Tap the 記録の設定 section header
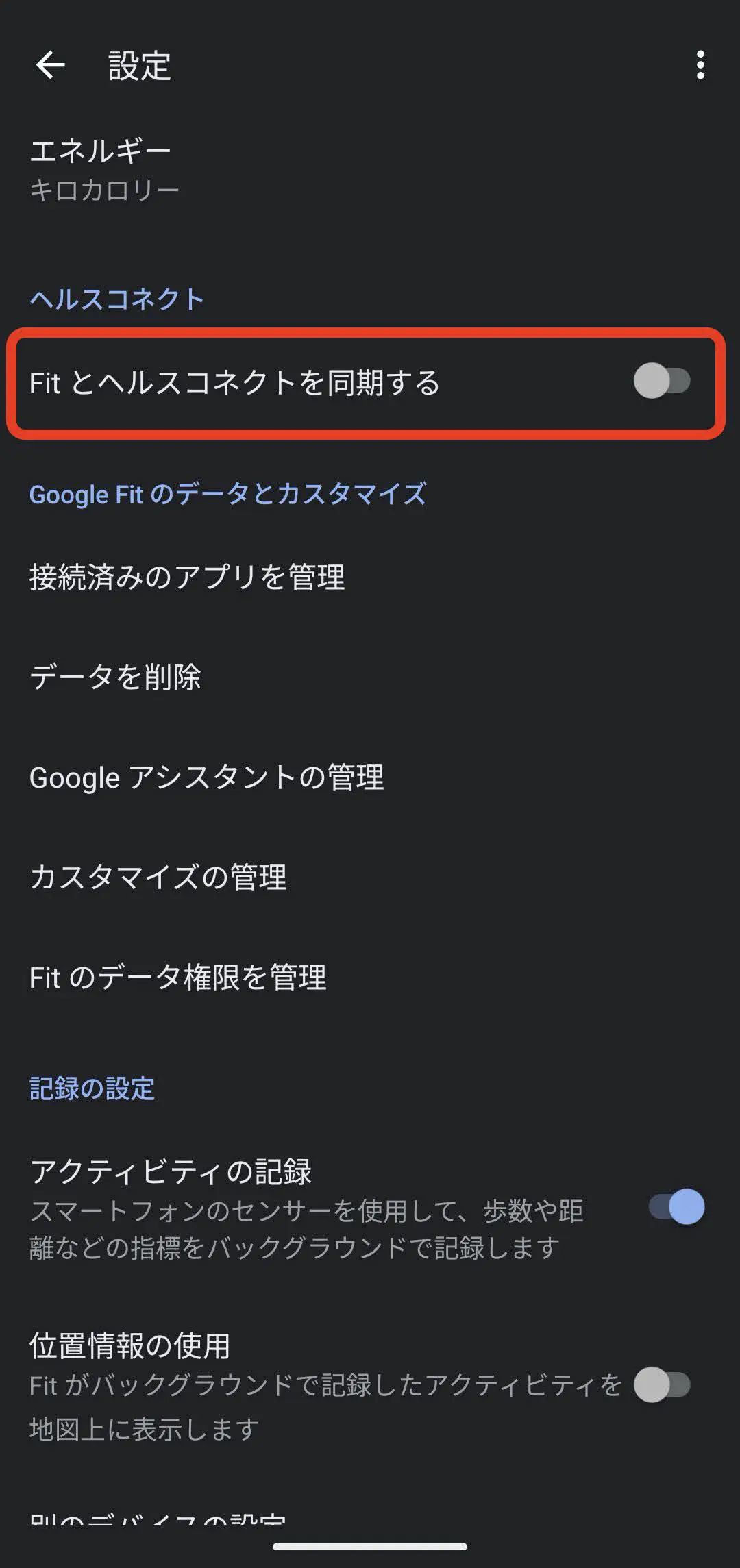 [92, 1088]
